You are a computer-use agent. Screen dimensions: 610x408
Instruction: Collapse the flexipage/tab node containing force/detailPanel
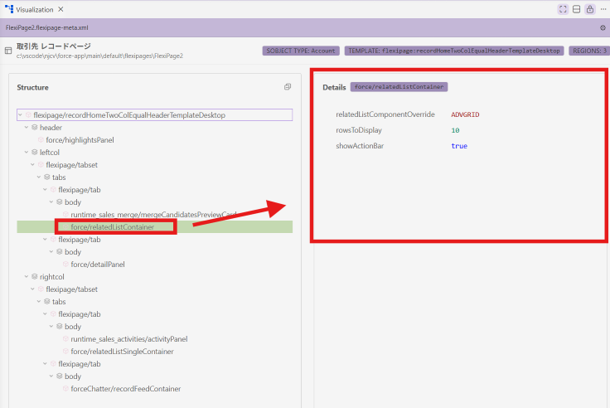tap(45, 240)
